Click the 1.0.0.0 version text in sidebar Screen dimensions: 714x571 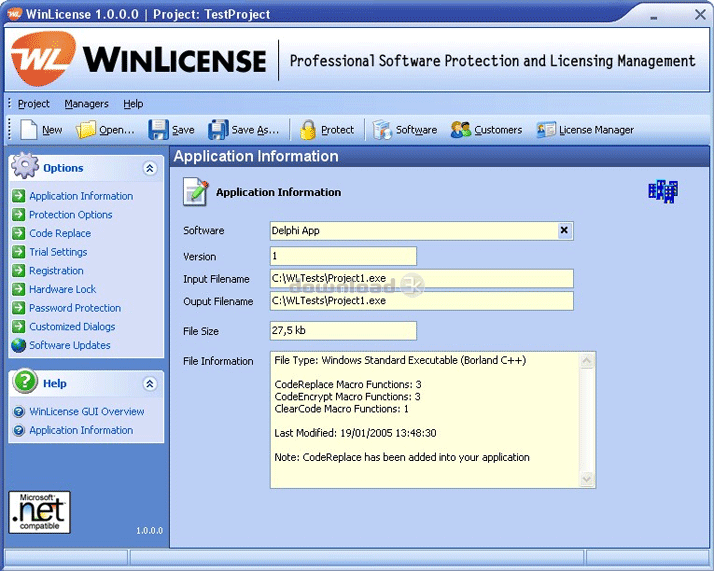click(x=149, y=530)
